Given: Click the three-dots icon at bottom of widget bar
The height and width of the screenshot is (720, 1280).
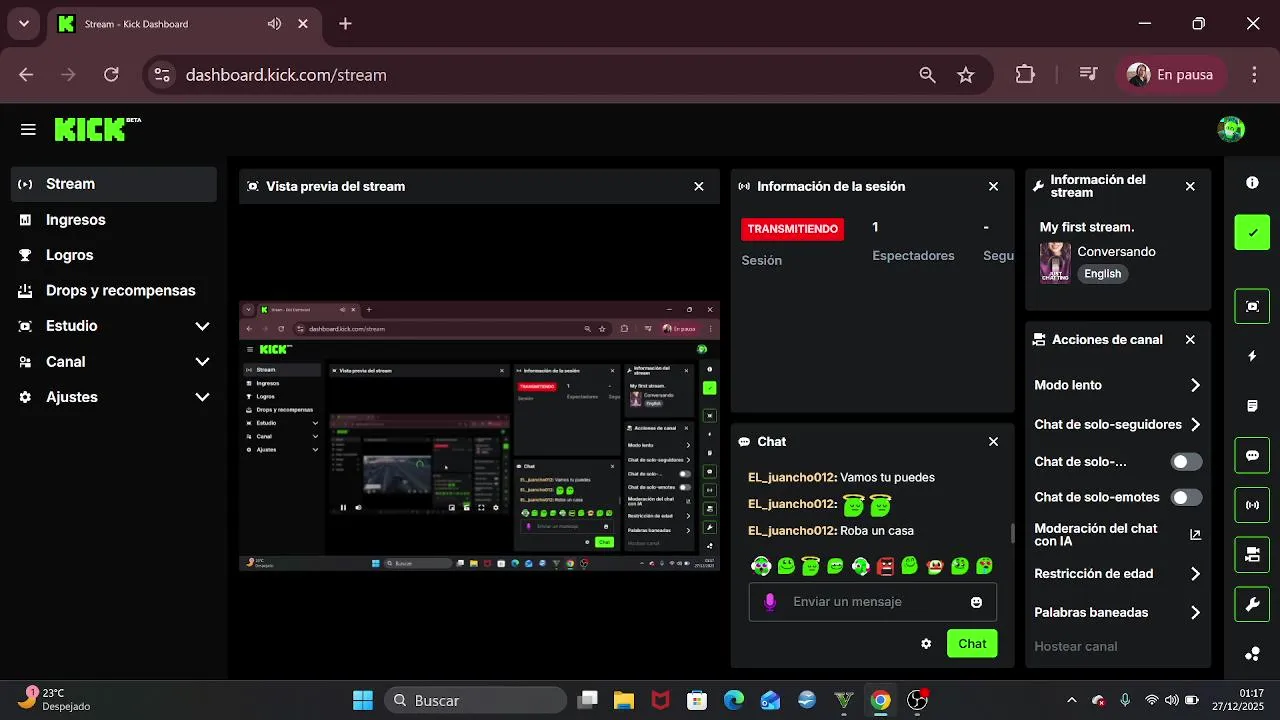Looking at the screenshot, I should (1252, 654).
